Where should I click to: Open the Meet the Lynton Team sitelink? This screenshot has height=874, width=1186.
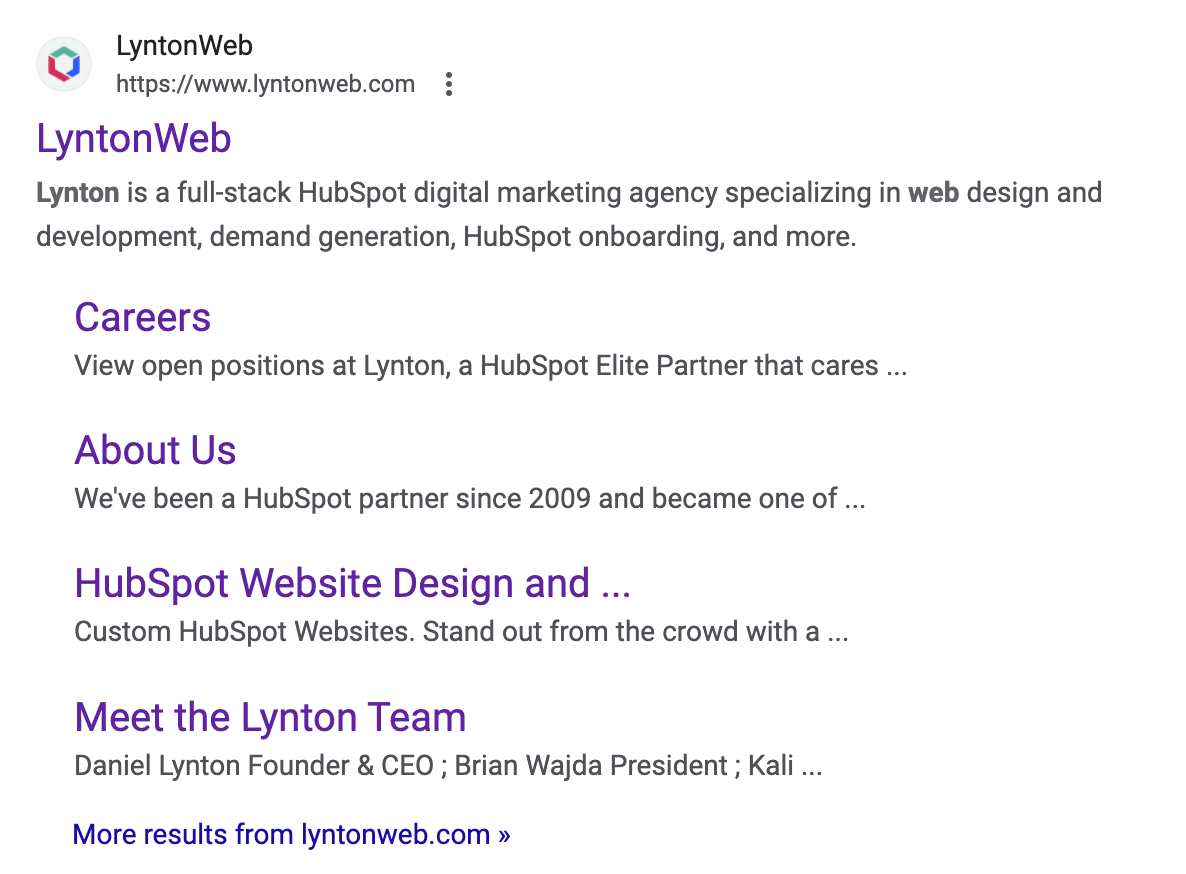click(270, 717)
